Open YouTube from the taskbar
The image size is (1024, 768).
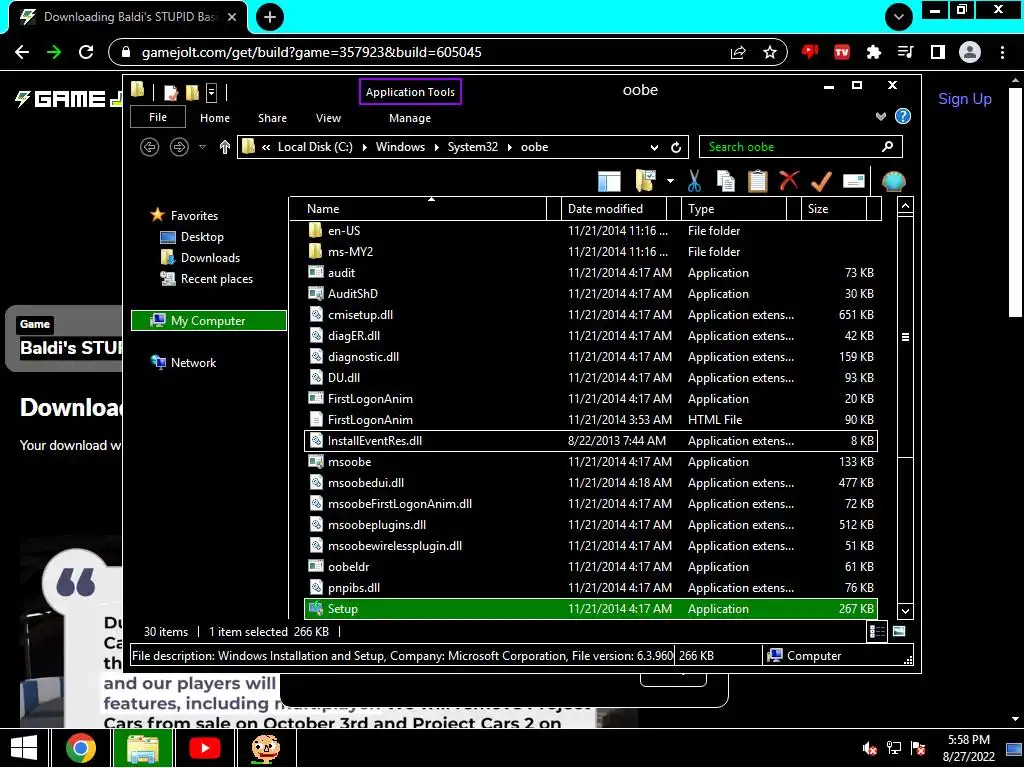tap(204, 748)
